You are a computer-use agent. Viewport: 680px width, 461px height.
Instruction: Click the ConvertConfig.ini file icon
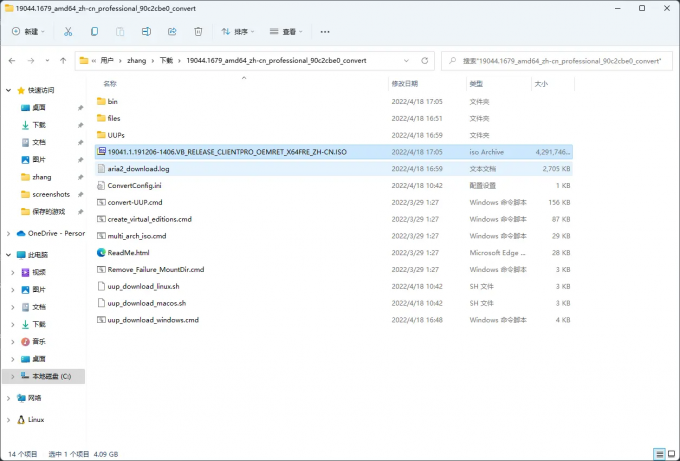[x=101, y=185]
